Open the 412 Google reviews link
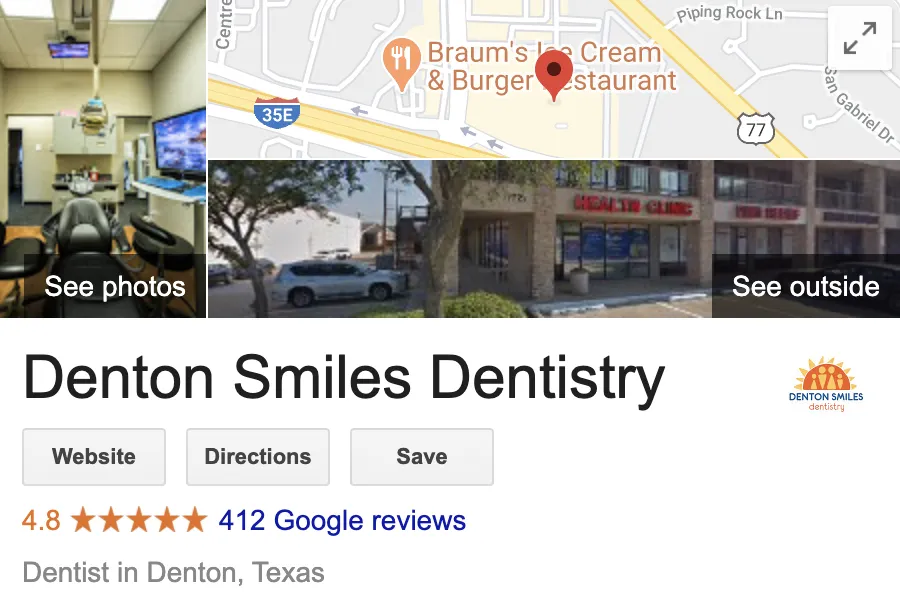 tap(342, 521)
